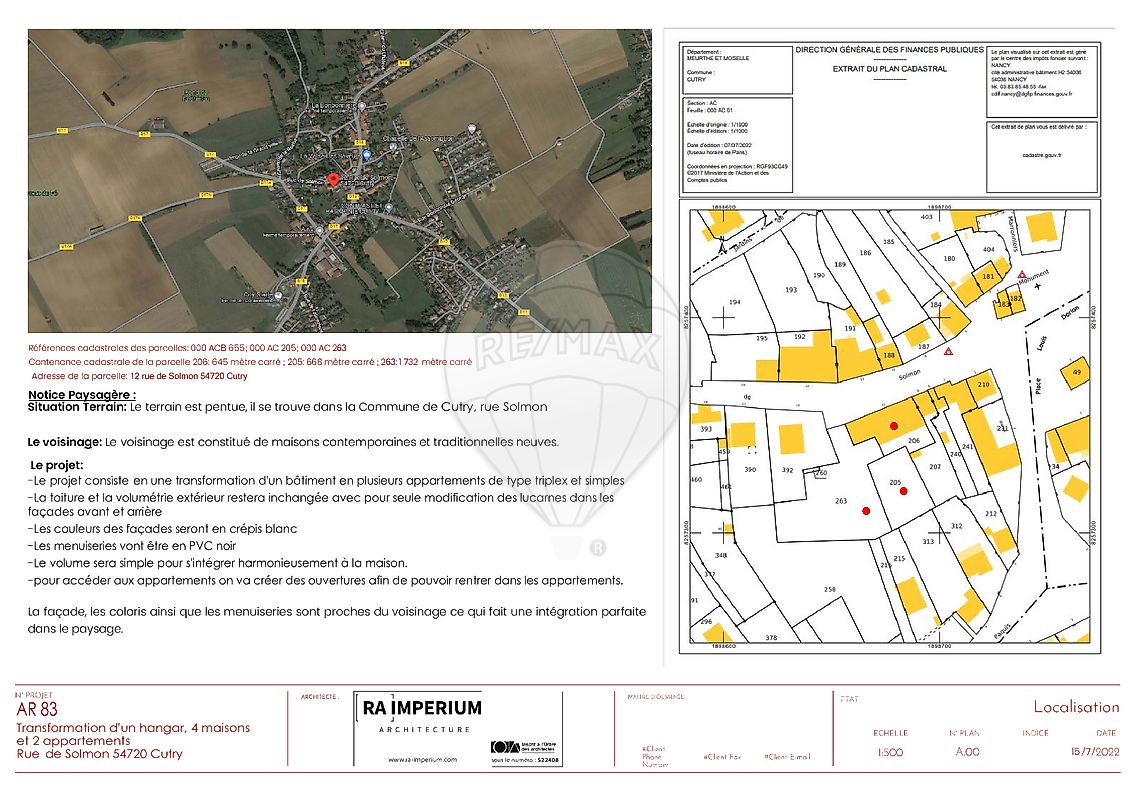Screen dimensions: 1132x800
Task: Click the Notice Paysagère heading
Action: coord(83,395)
